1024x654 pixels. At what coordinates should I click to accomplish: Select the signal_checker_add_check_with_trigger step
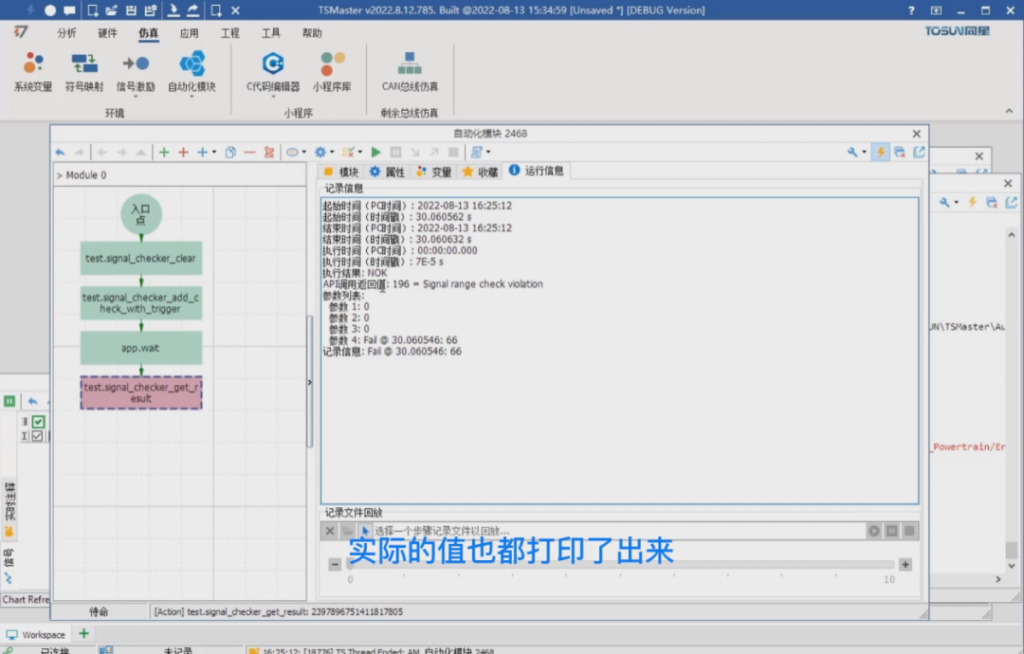coord(141,302)
